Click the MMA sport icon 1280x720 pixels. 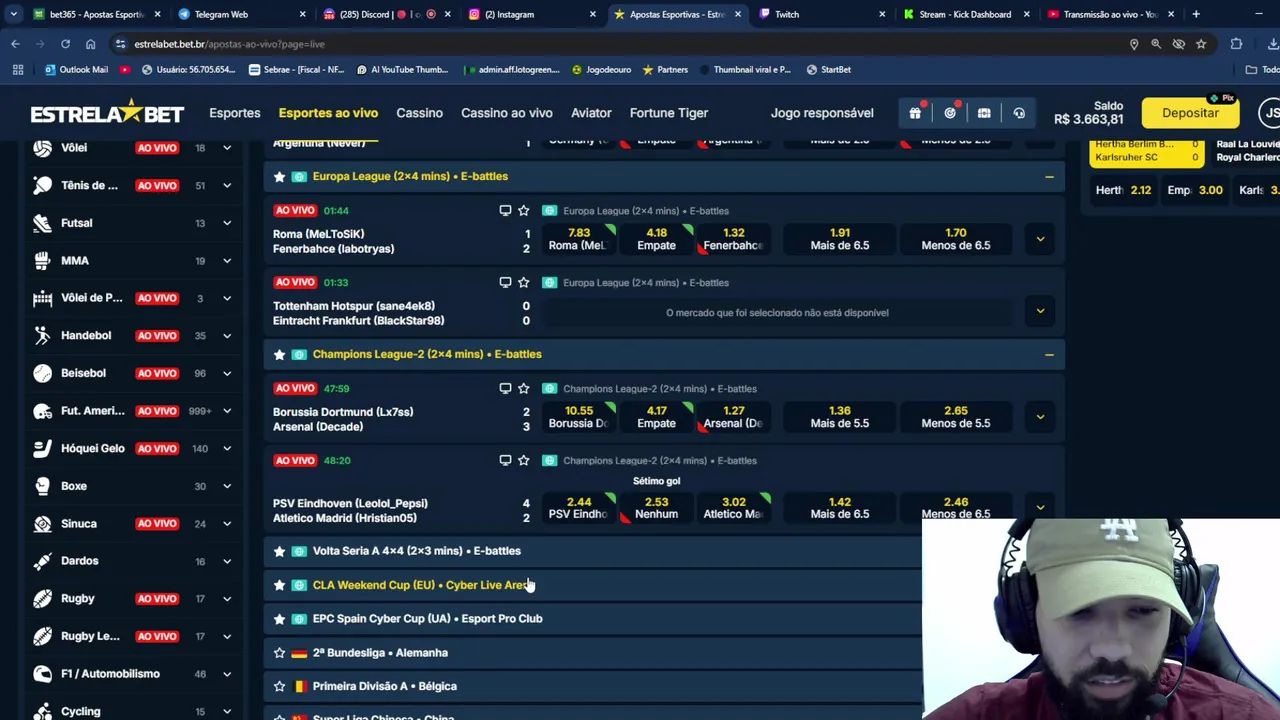tap(42, 260)
